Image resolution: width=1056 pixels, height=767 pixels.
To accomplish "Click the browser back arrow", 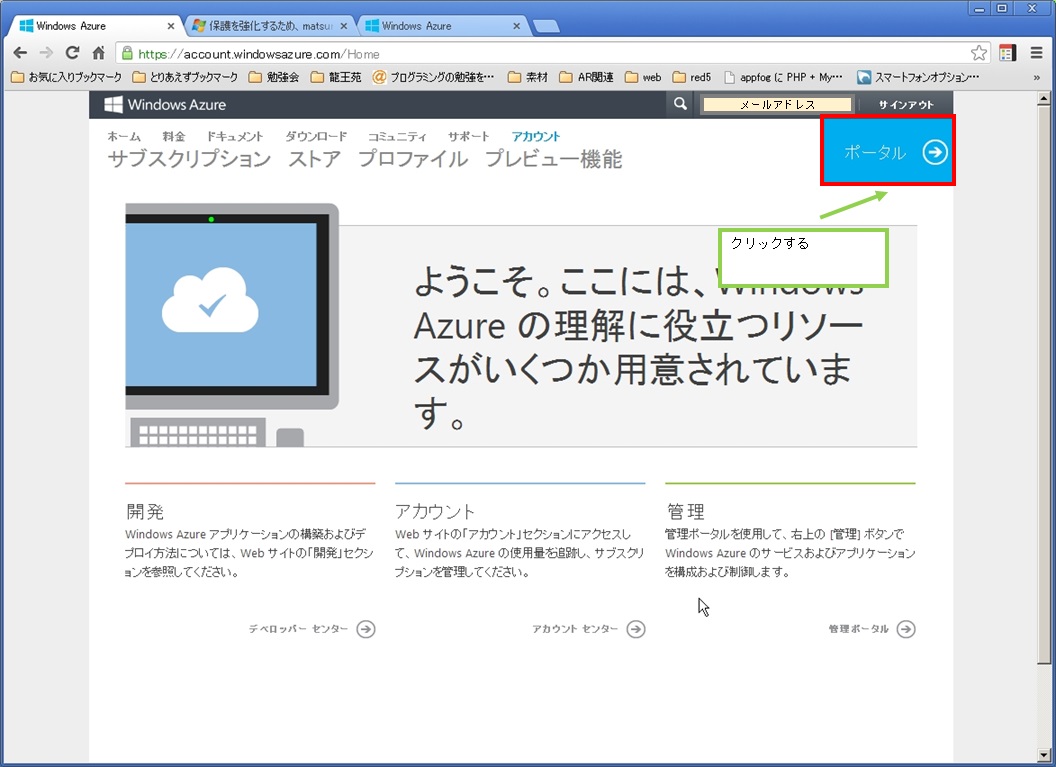I will pos(20,53).
